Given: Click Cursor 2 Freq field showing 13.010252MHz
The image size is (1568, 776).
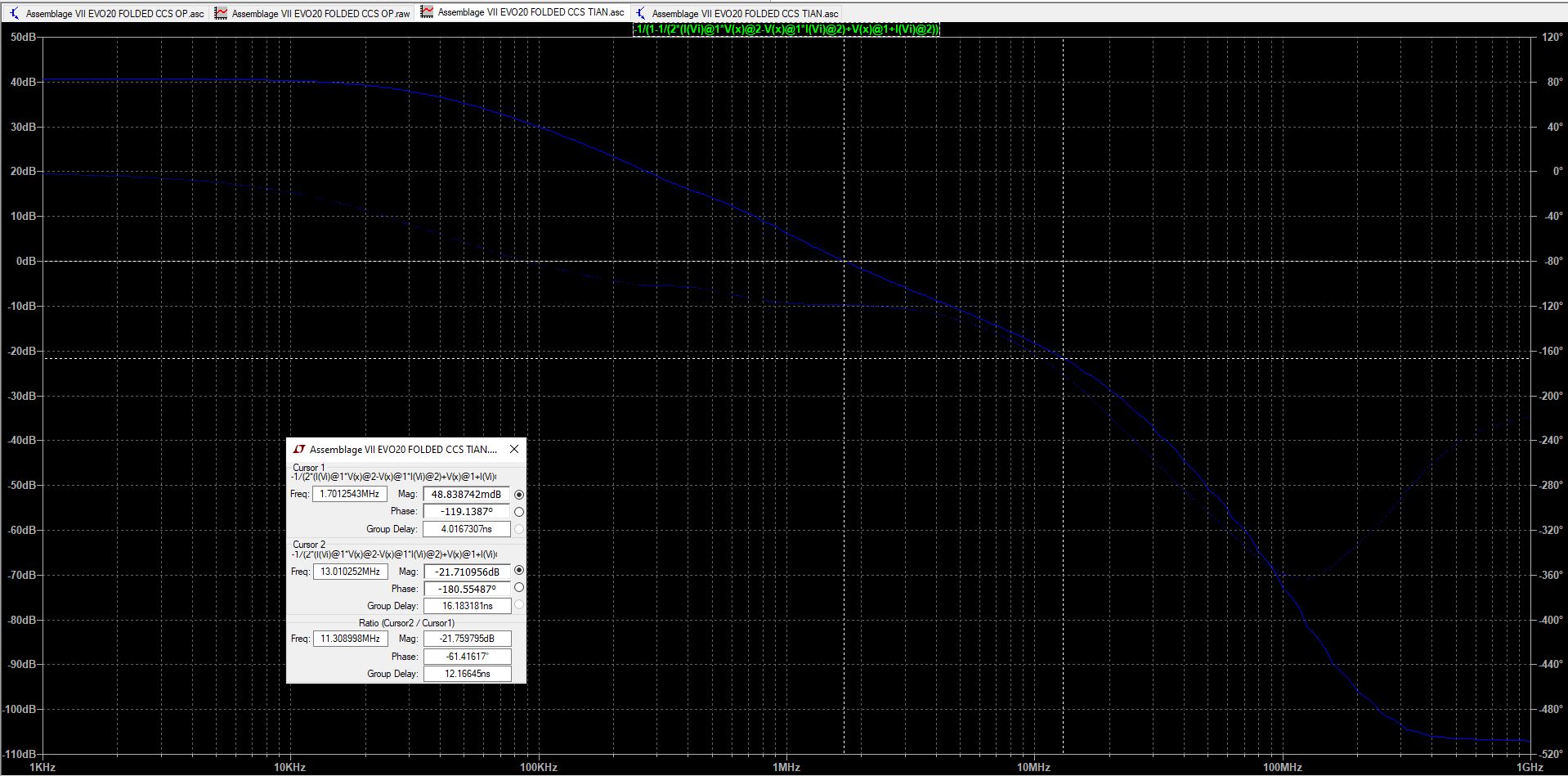Looking at the screenshot, I should pyautogui.click(x=350, y=572).
